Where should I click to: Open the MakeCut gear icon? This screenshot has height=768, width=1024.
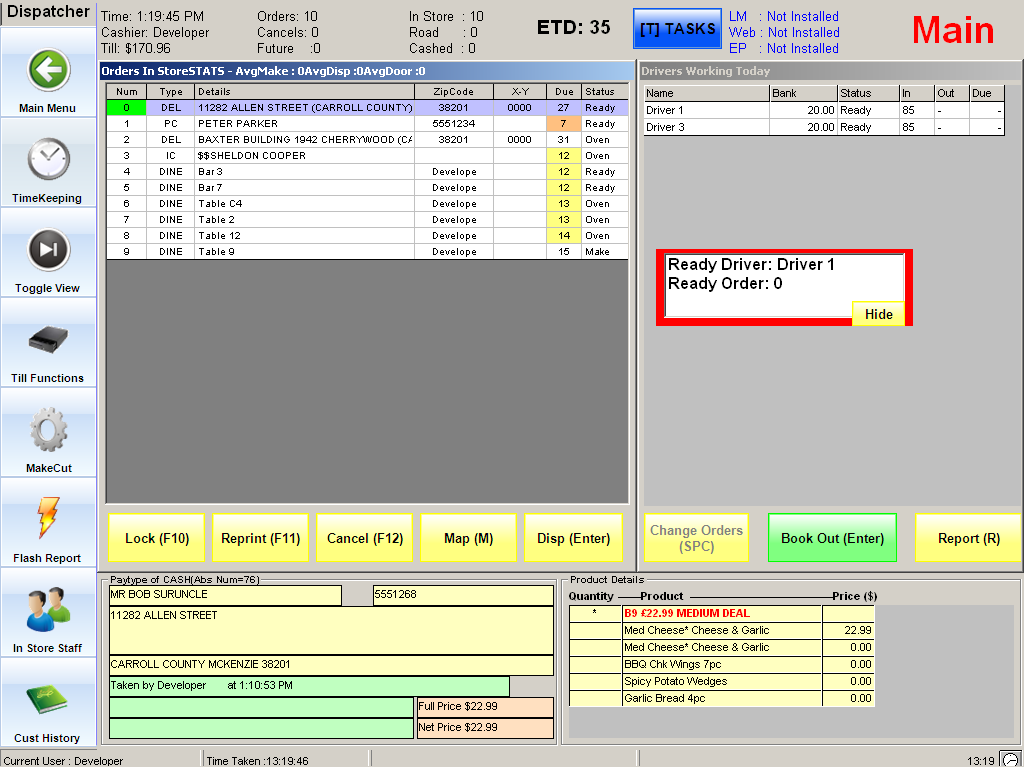[x=48, y=430]
